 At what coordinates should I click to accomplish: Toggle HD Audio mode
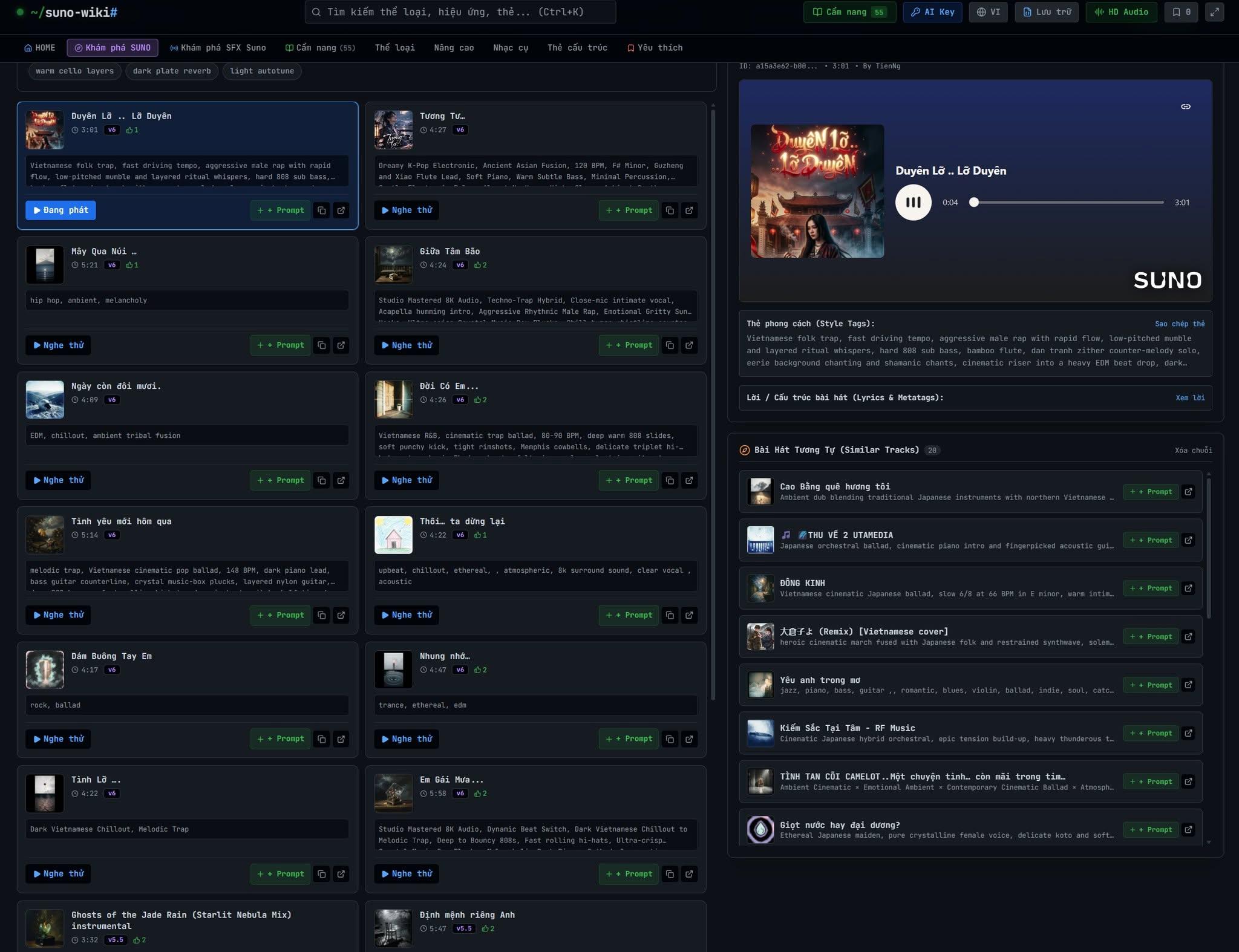1121,12
